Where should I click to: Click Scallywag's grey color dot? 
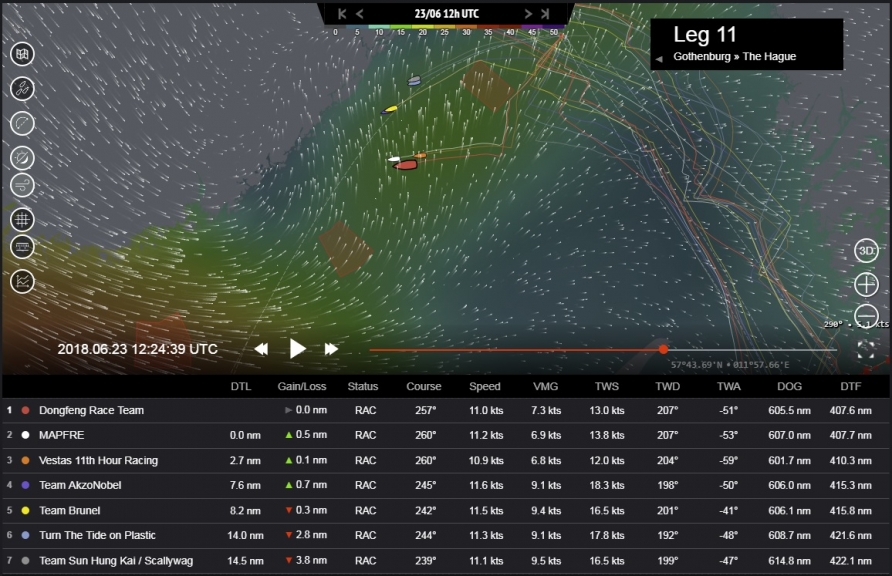click(25, 560)
